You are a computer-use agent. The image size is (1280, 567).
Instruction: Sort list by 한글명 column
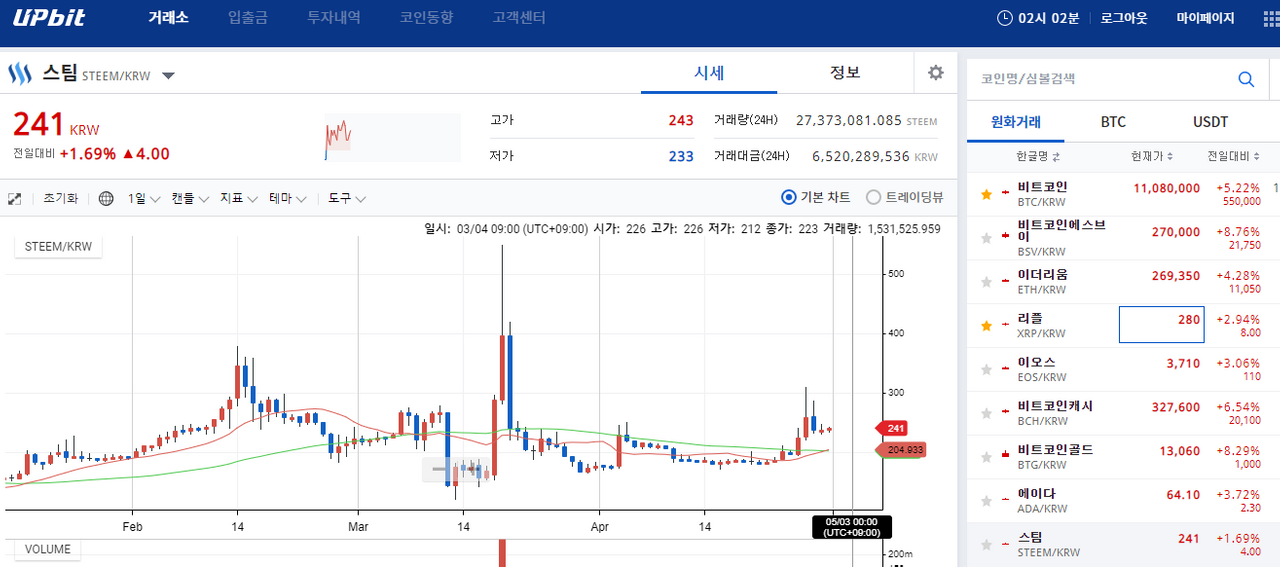(1038, 157)
